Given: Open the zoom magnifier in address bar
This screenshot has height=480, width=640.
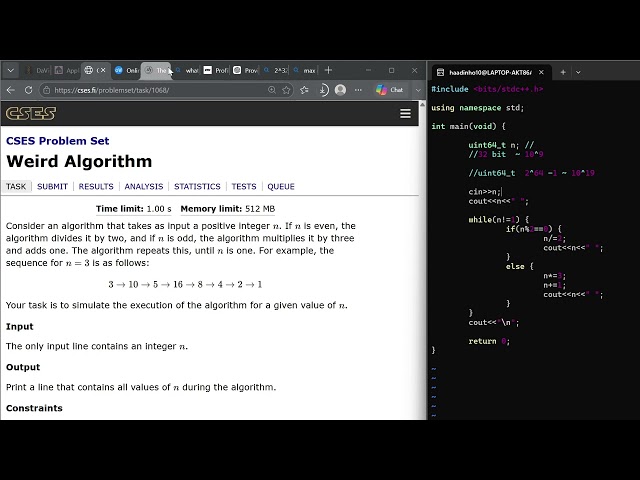Looking at the screenshot, I should (x=271, y=90).
